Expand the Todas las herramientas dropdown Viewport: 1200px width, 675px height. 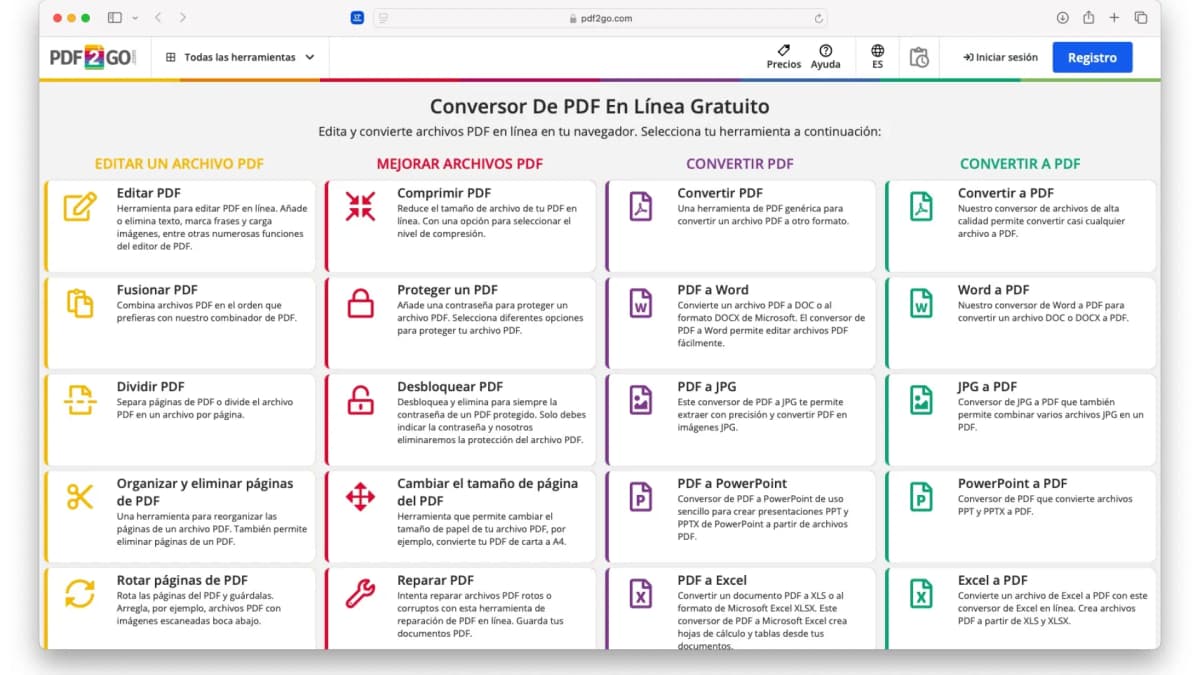[x=240, y=58]
